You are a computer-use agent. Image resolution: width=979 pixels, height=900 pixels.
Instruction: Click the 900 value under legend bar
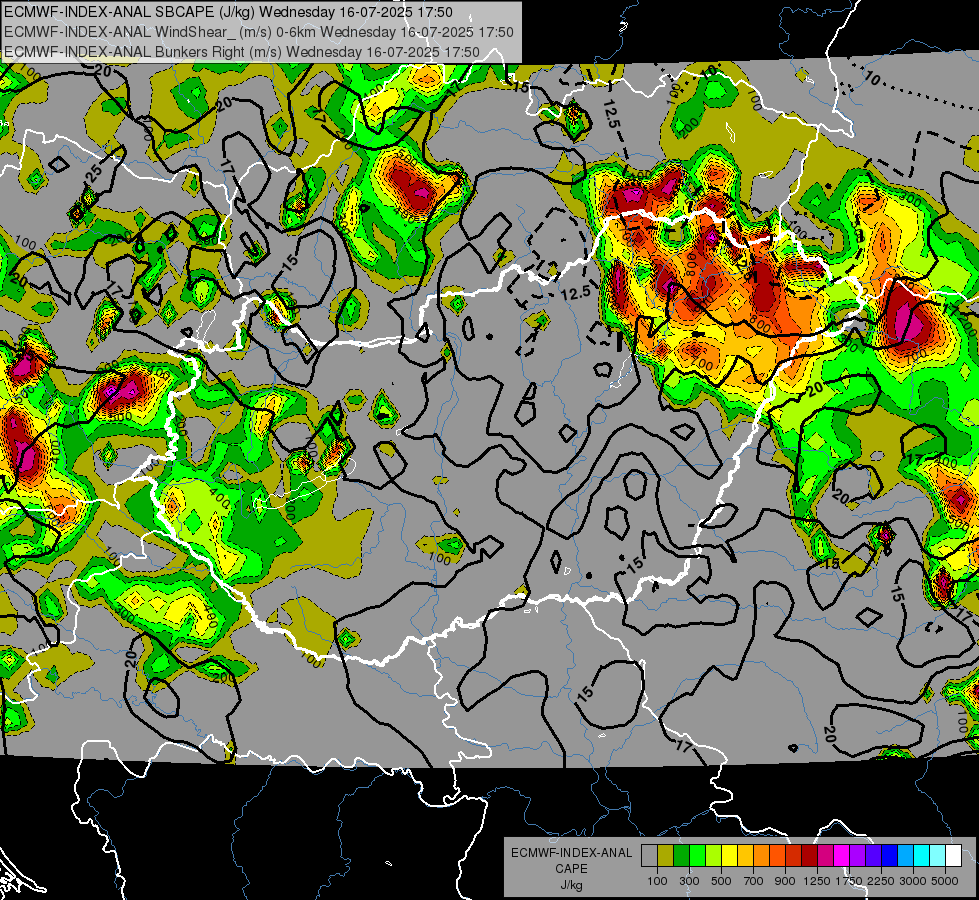click(785, 881)
